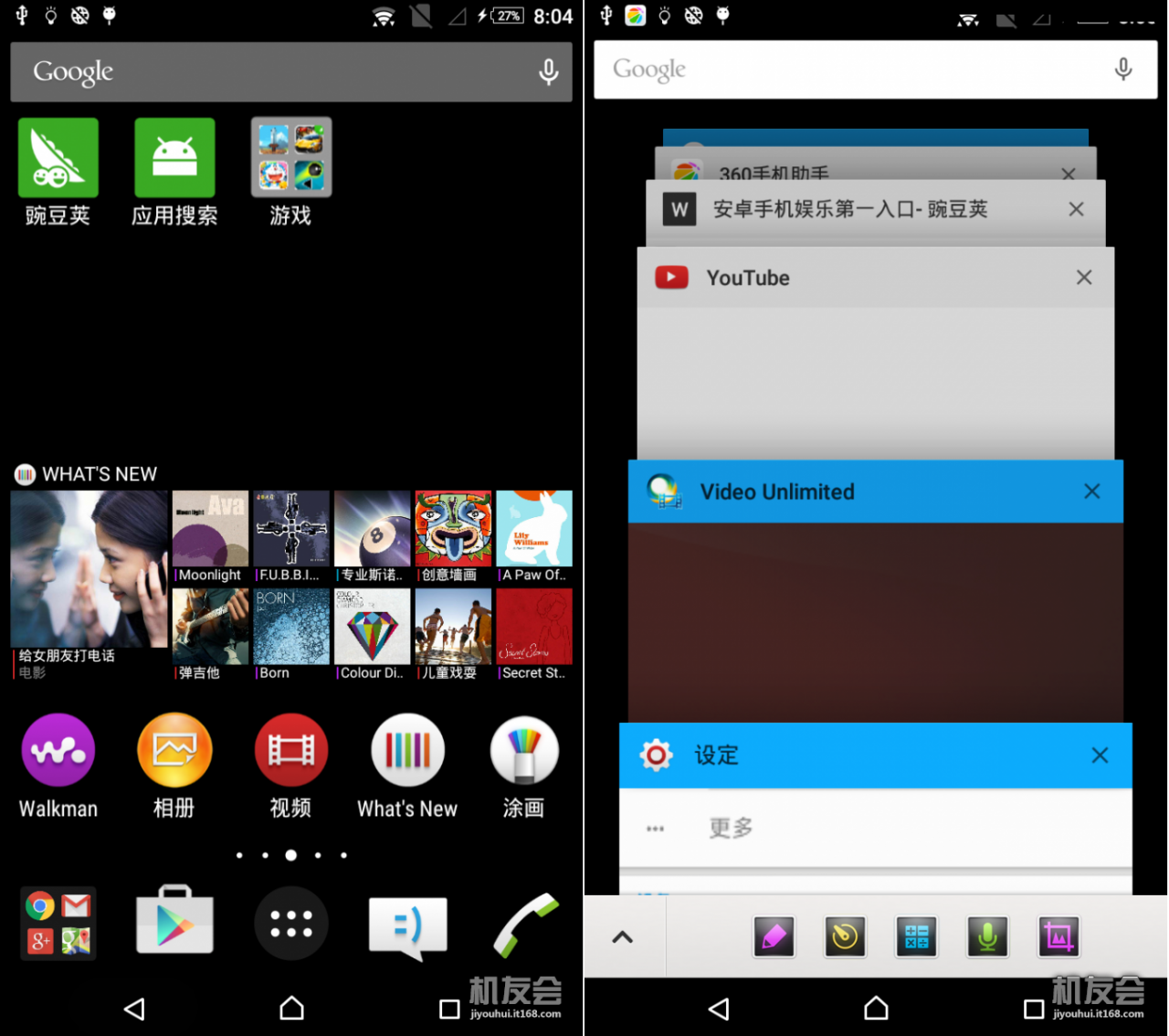
Task: Open the app drawer button
Action: tap(291, 924)
